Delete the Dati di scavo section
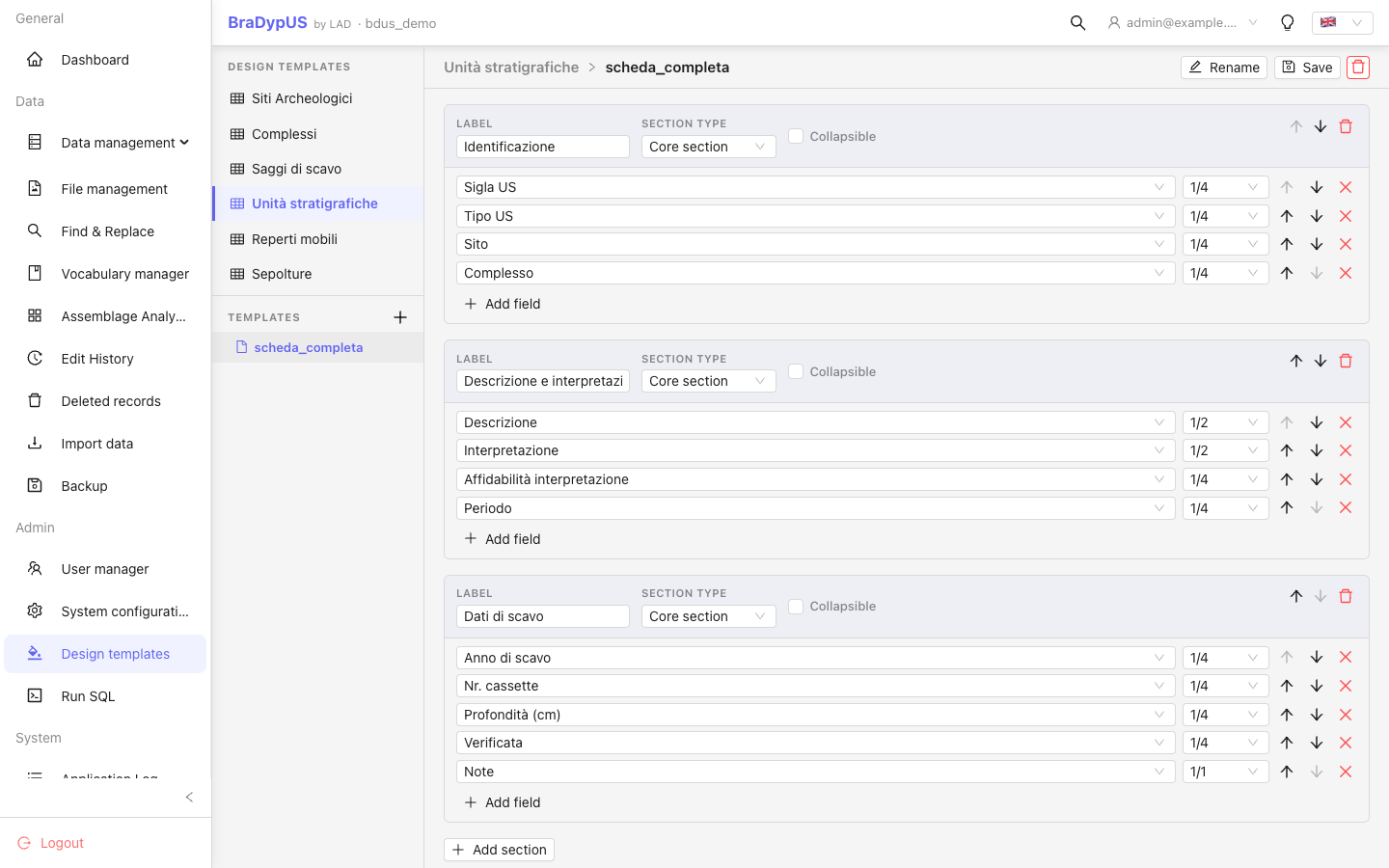The width and height of the screenshot is (1389, 868). click(x=1346, y=596)
